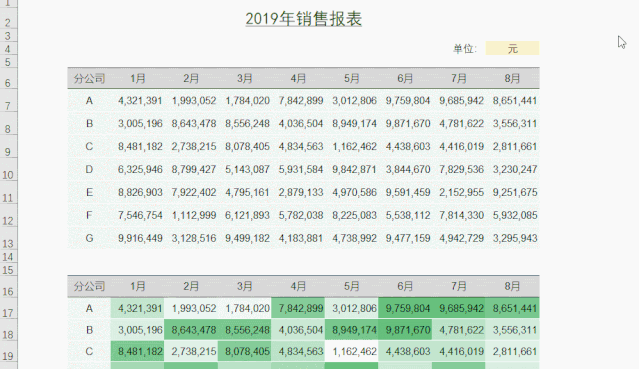Select company label F
The width and height of the screenshot is (639, 369).
click(89, 215)
